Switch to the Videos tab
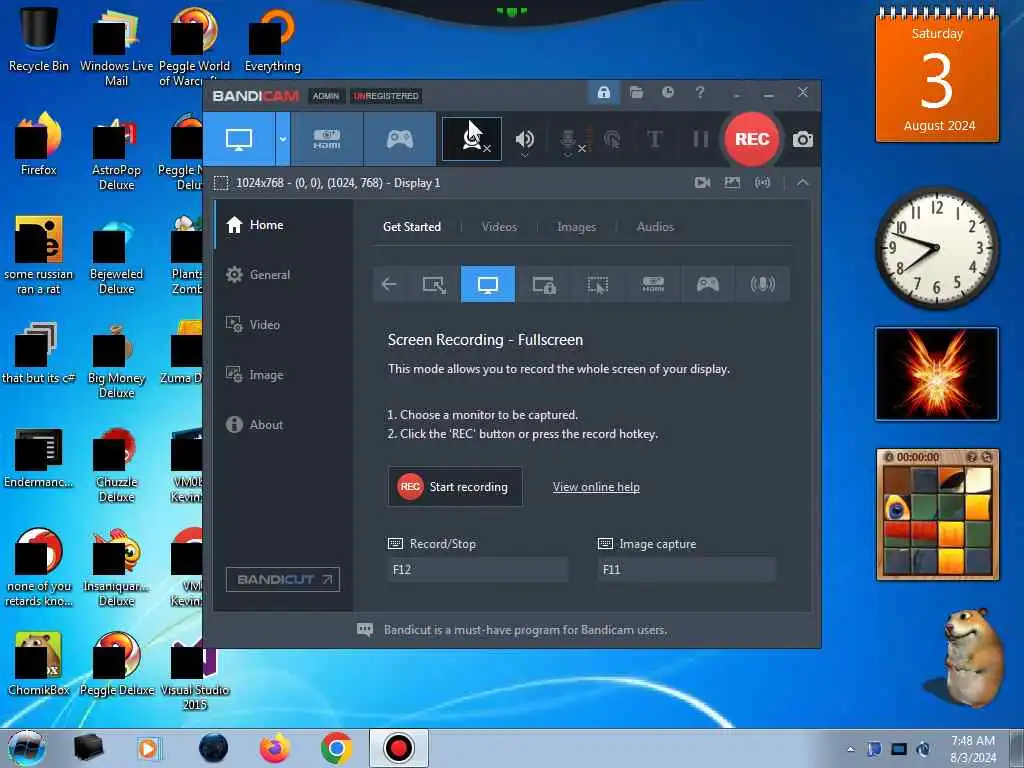The image size is (1024, 768). click(x=499, y=227)
